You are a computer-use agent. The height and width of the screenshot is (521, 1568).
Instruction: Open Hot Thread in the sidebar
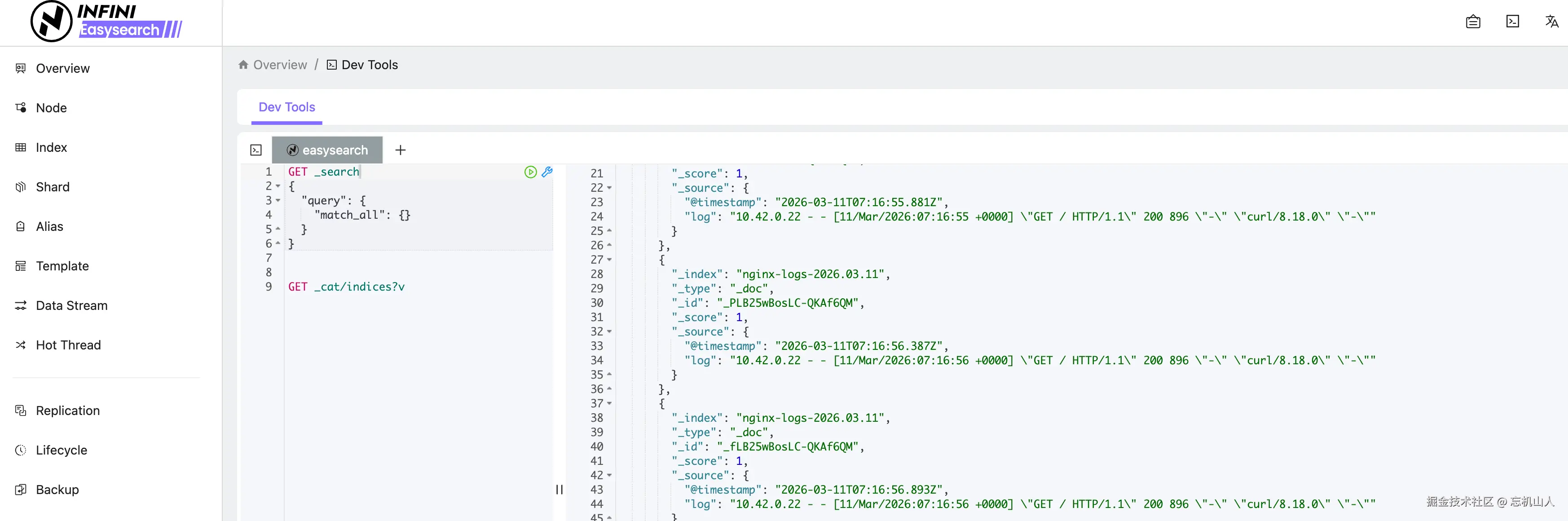(68, 345)
